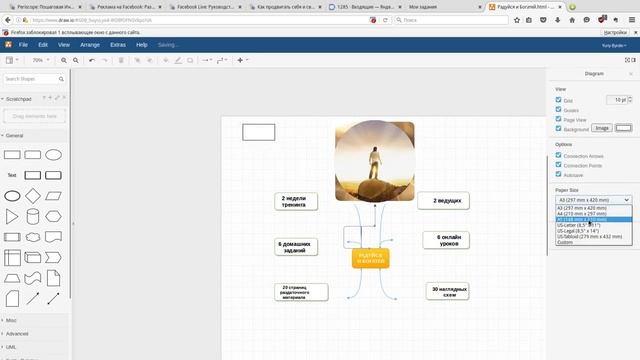Enter fullscreen via toolbar icon

point(627,60)
